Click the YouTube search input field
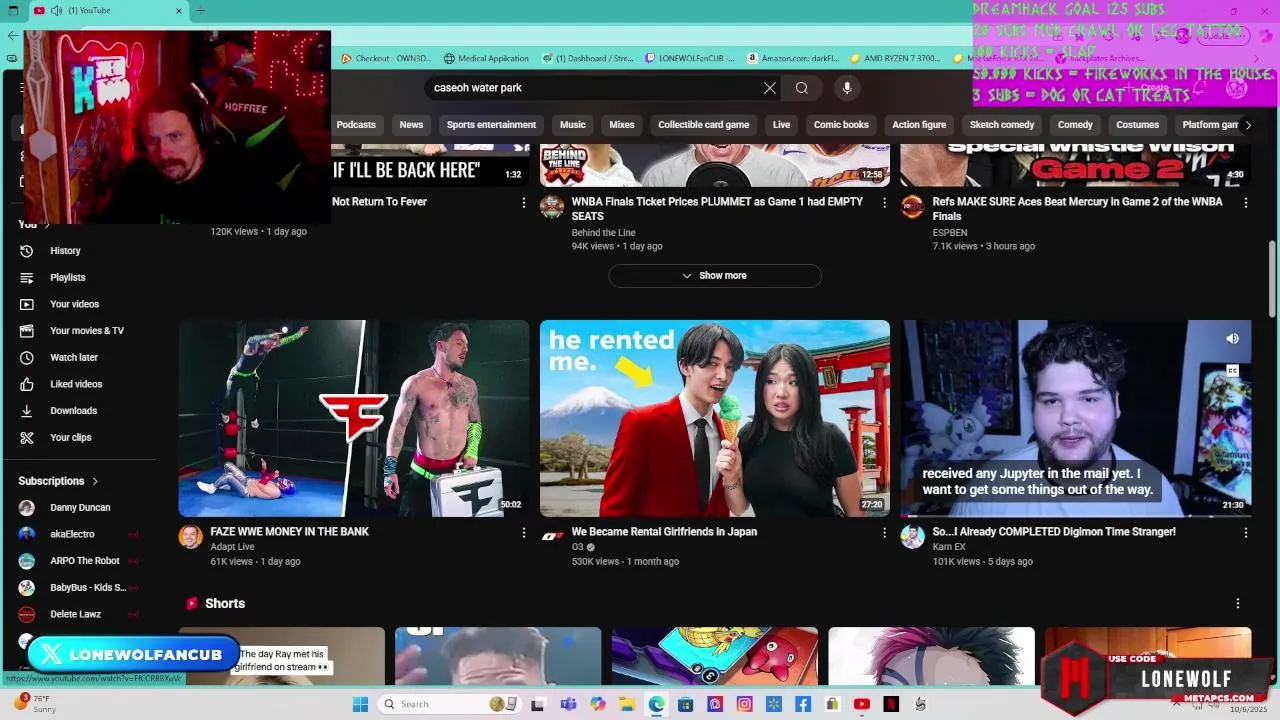This screenshot has height=720, width=1280. pos(593,88)
